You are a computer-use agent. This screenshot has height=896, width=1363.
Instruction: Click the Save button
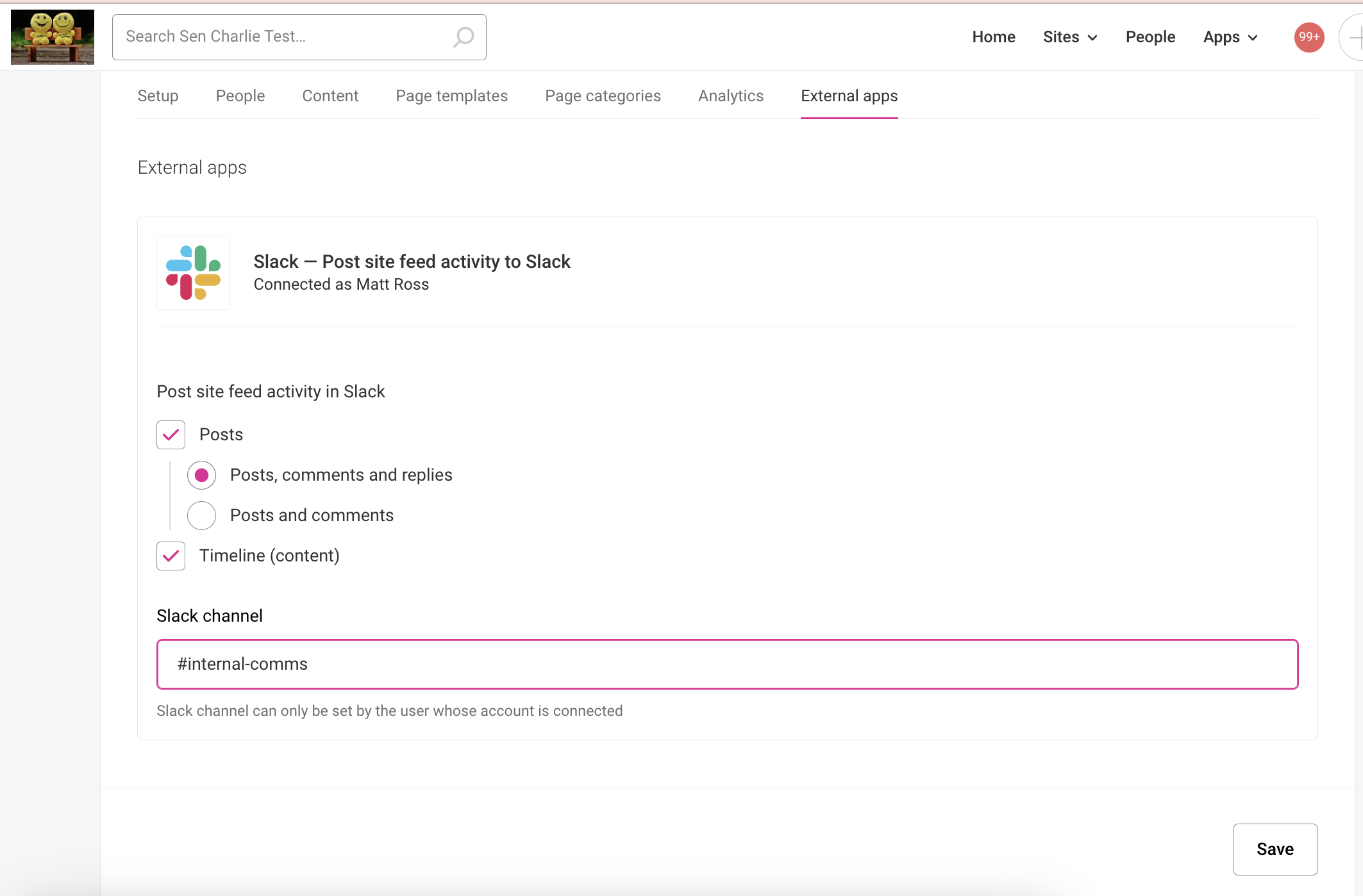(1275, 849)
